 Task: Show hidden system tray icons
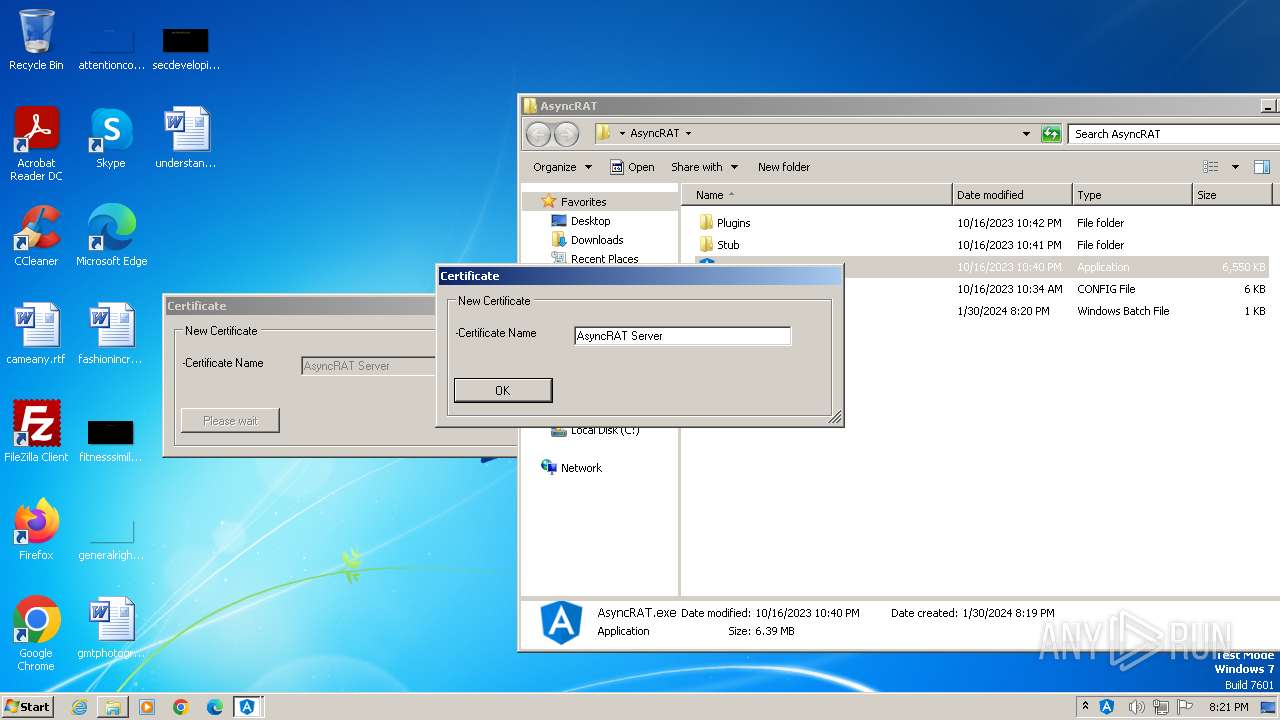pyautogui.click(x=1085, y=707)
